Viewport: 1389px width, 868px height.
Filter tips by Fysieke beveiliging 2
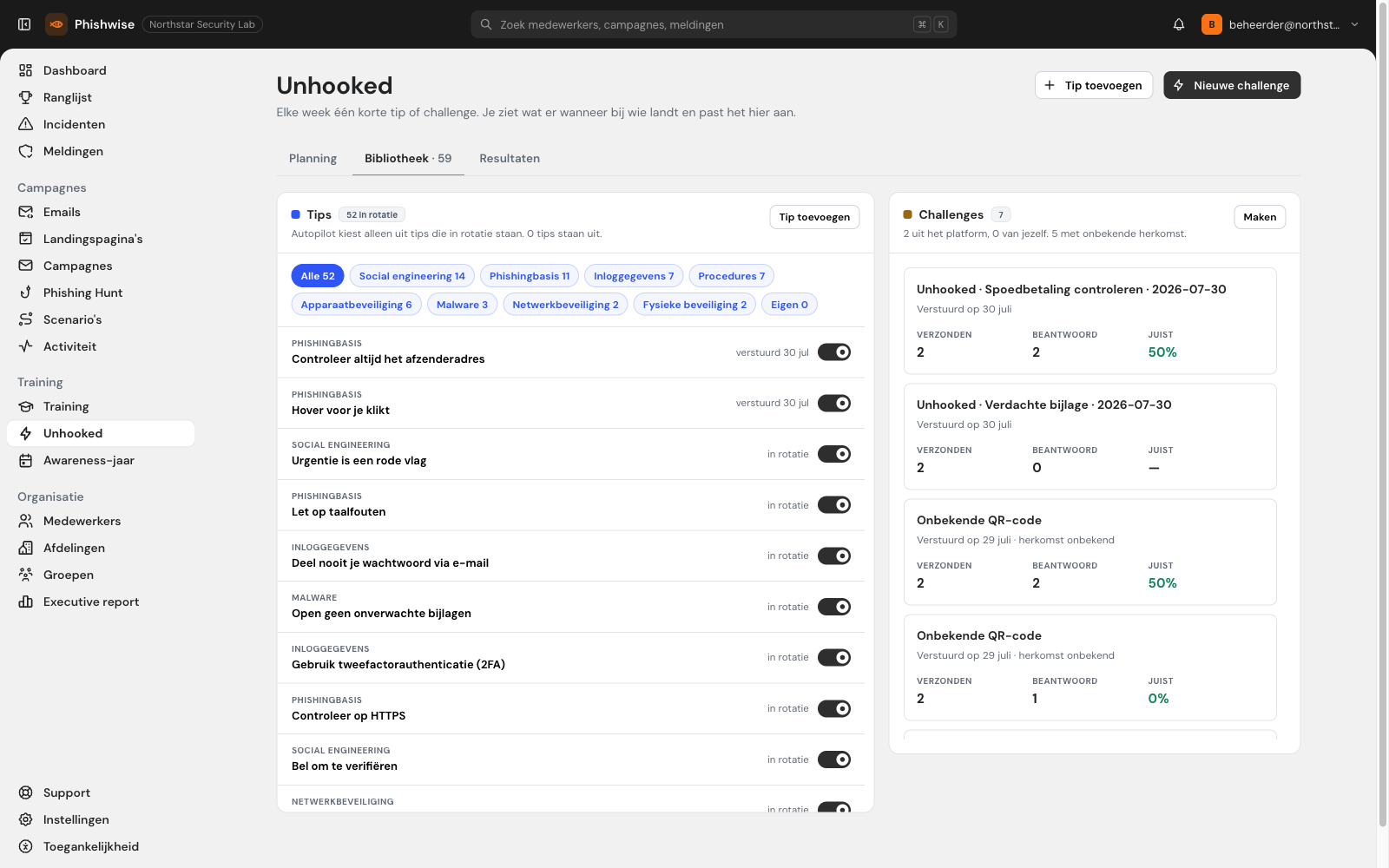[694, 305]
